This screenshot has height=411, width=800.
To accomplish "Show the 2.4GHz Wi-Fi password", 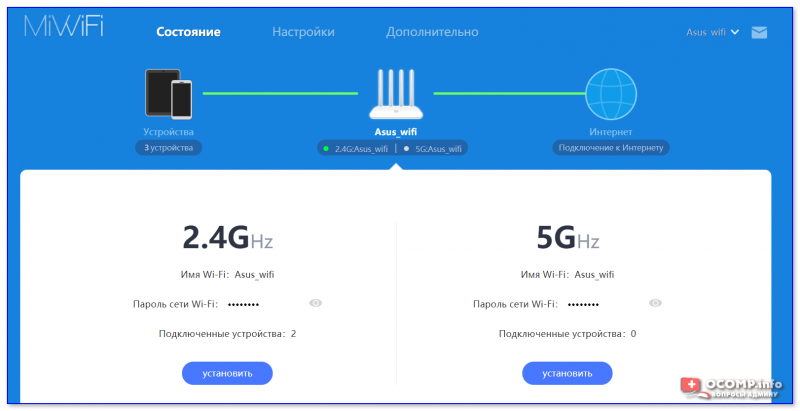I will (315, 303).
